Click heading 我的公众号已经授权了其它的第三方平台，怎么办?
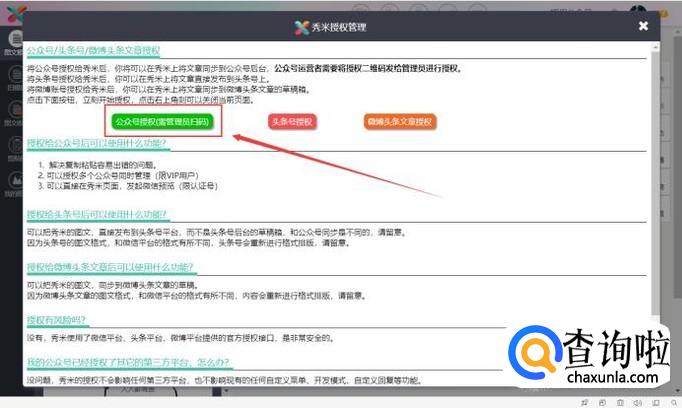The height and width of the screenshot is (408, 682). tap(128, 362)
